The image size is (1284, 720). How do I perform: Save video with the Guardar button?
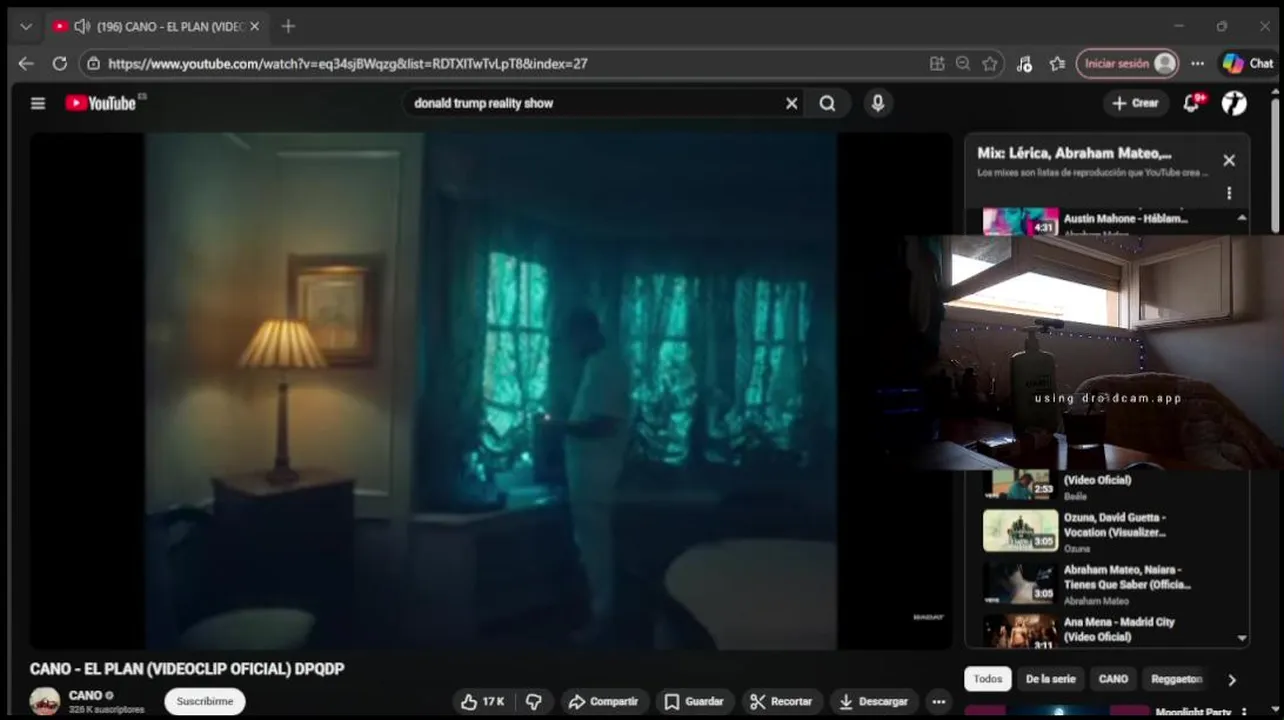[x=694, y=702]
